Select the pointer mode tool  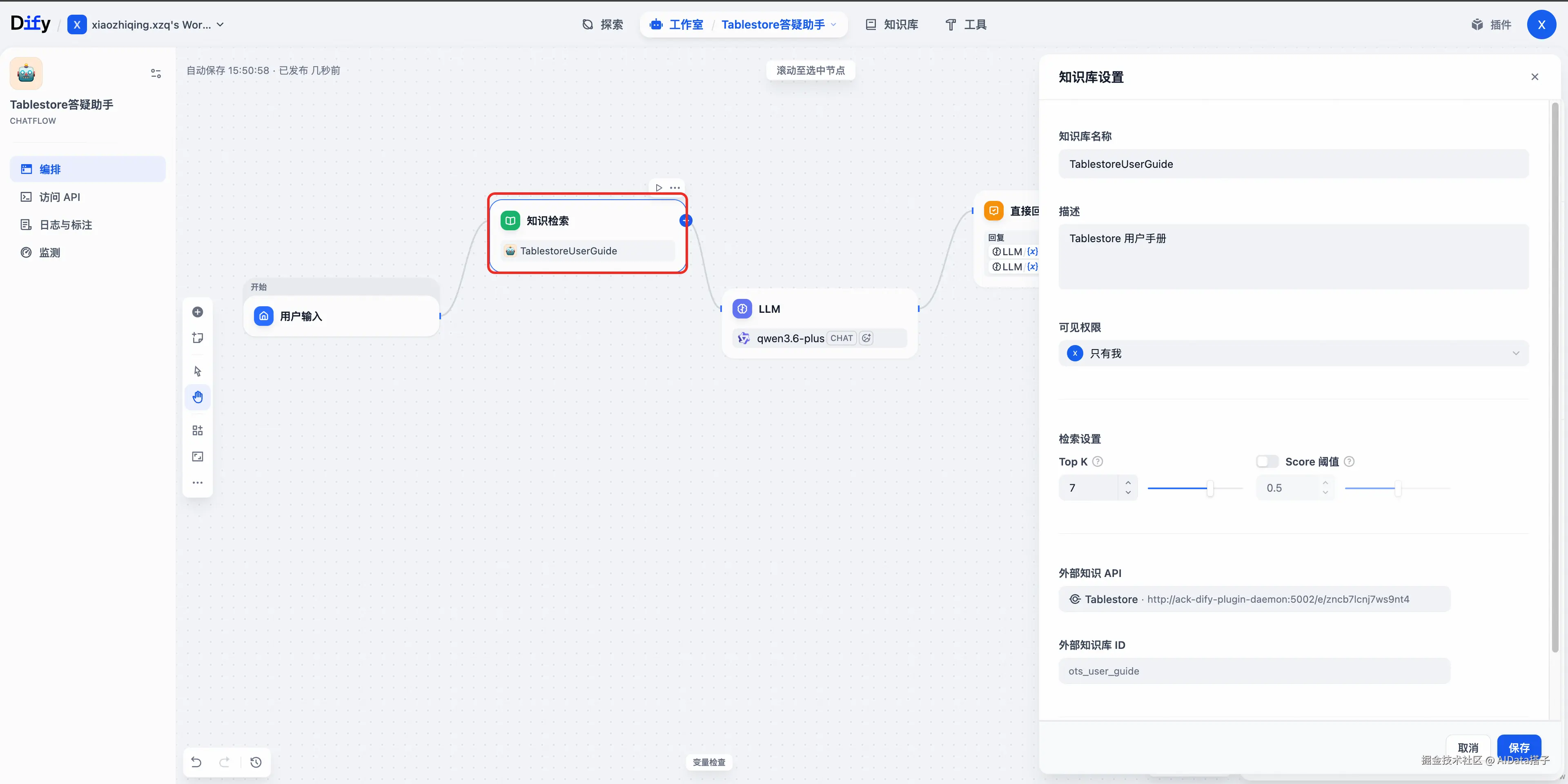(198, 371)
